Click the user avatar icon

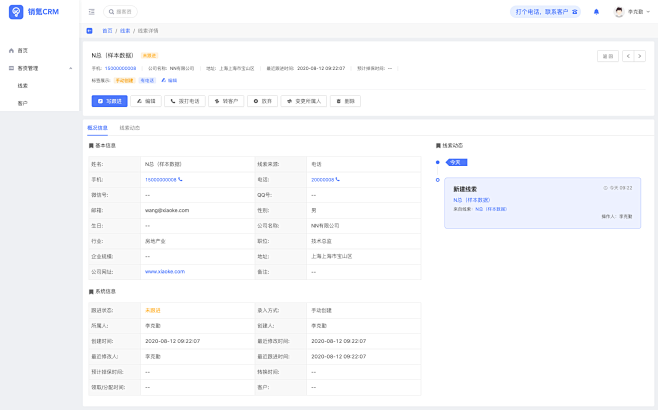click(619, 12)
